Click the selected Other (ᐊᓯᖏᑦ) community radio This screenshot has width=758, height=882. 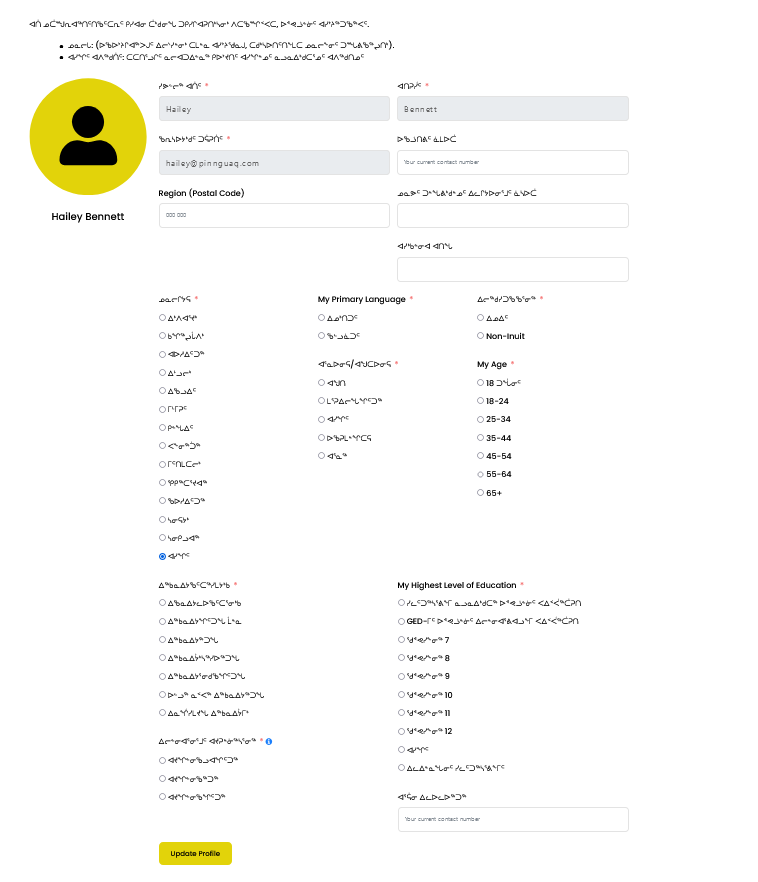[163, 556]
